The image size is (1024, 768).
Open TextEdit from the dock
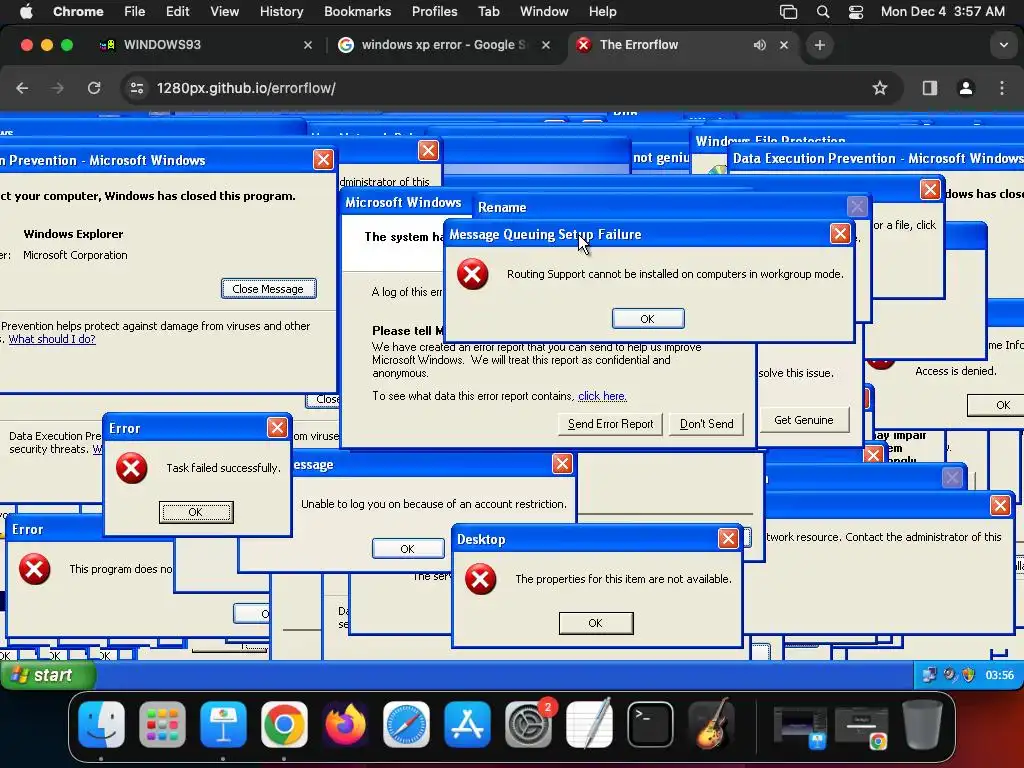[x=590, y=724]
